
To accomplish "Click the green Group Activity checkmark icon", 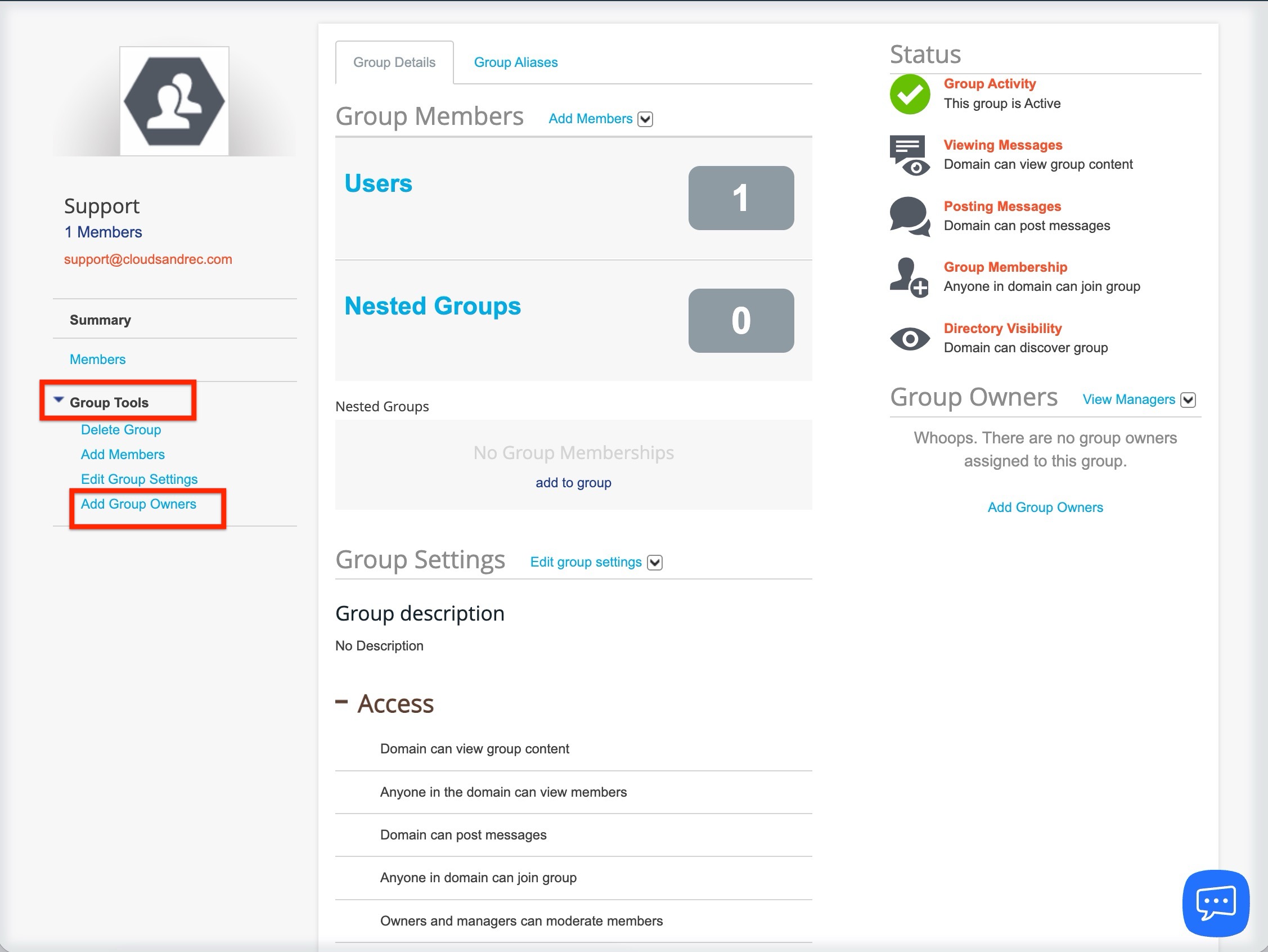I will [x=910, y=94].
